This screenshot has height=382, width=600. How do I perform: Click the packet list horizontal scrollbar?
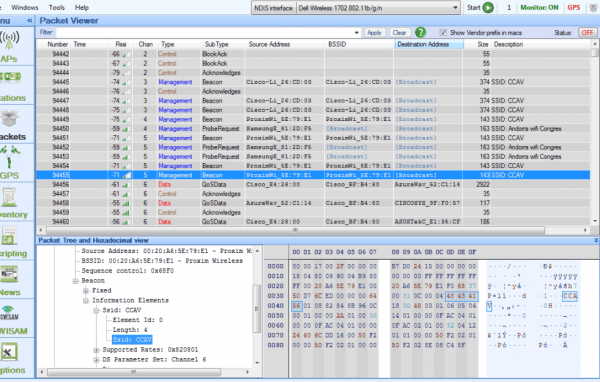(295, 230)
